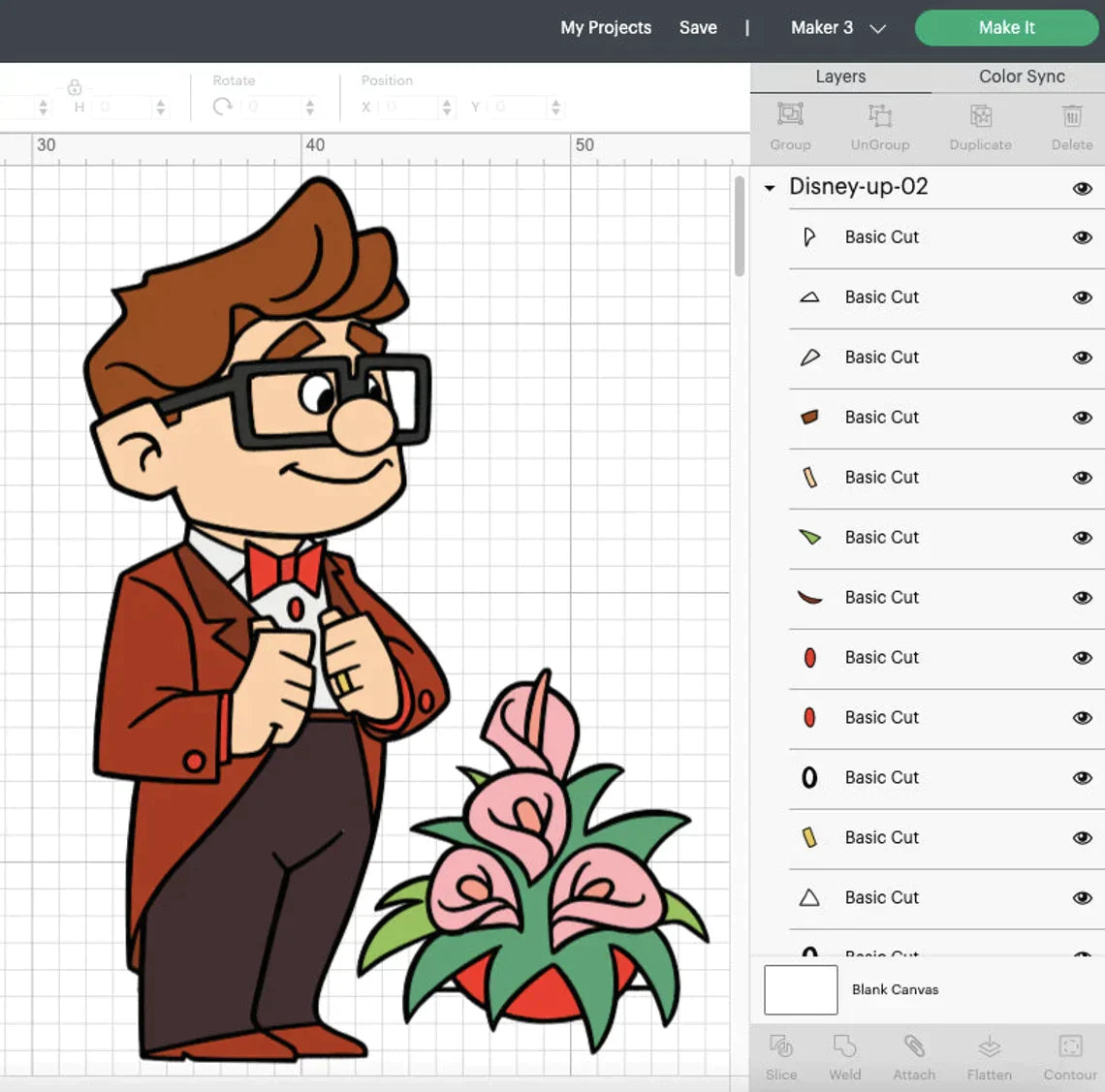The image size is (1105, 1092).
Task: Click the Attach tool icon
Action: (x=914, y=1047)
